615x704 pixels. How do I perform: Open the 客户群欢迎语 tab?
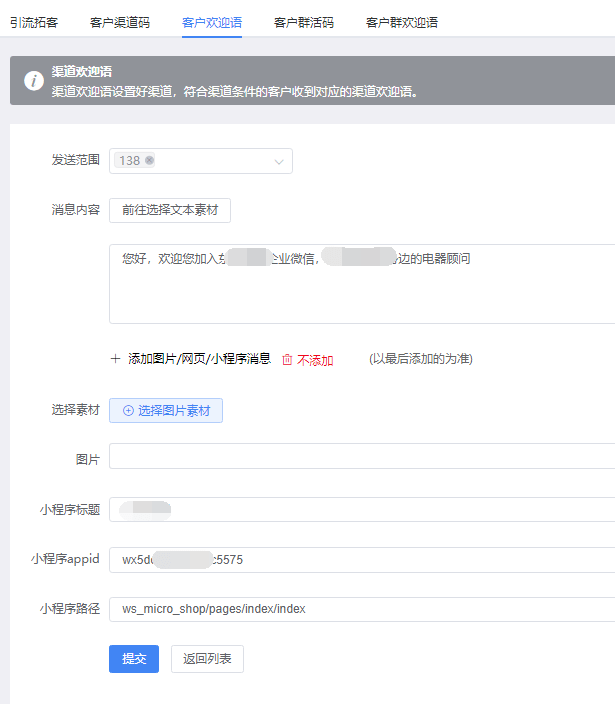(x=402, y=22)
